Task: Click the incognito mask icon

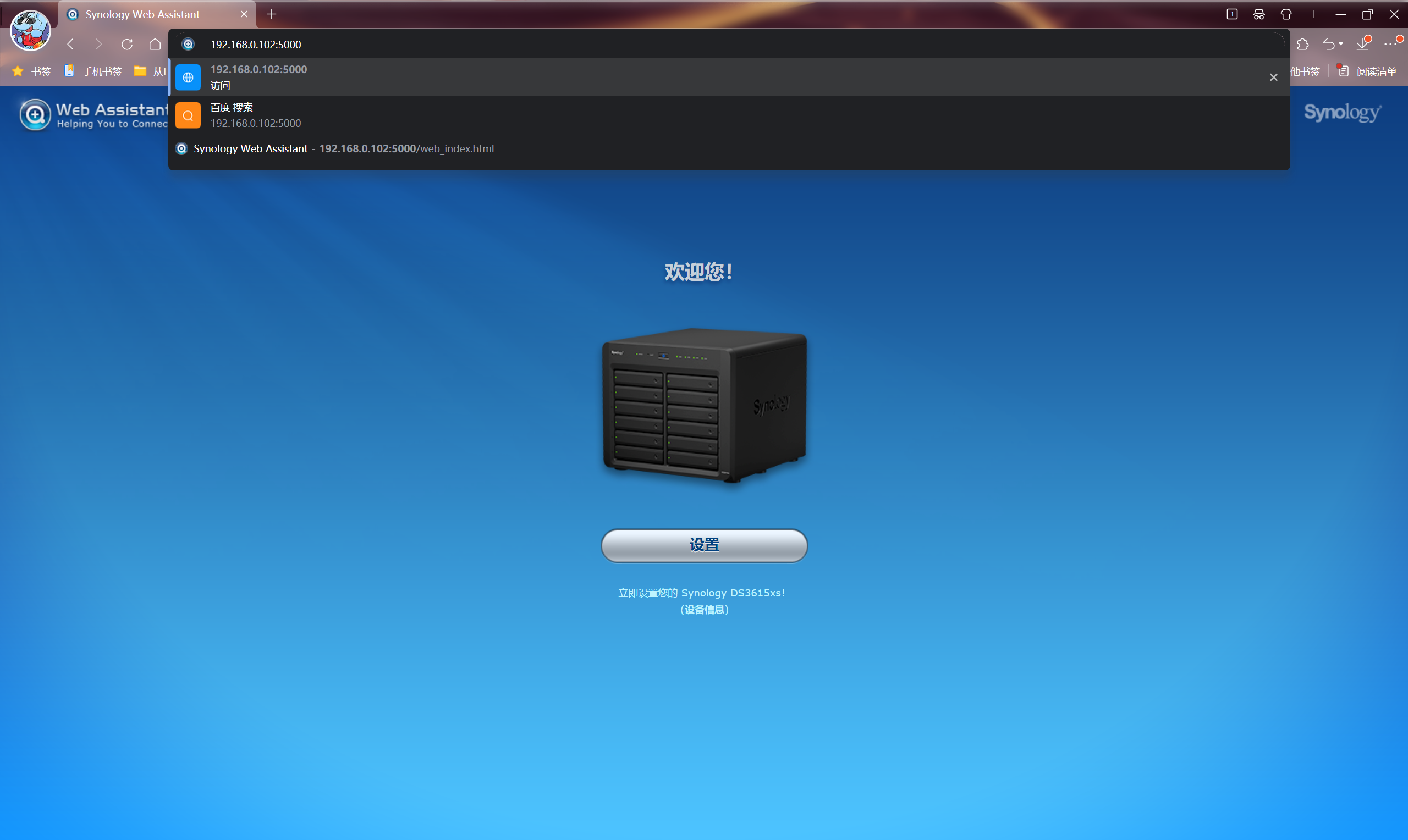Action: (x=1258, y=14)
